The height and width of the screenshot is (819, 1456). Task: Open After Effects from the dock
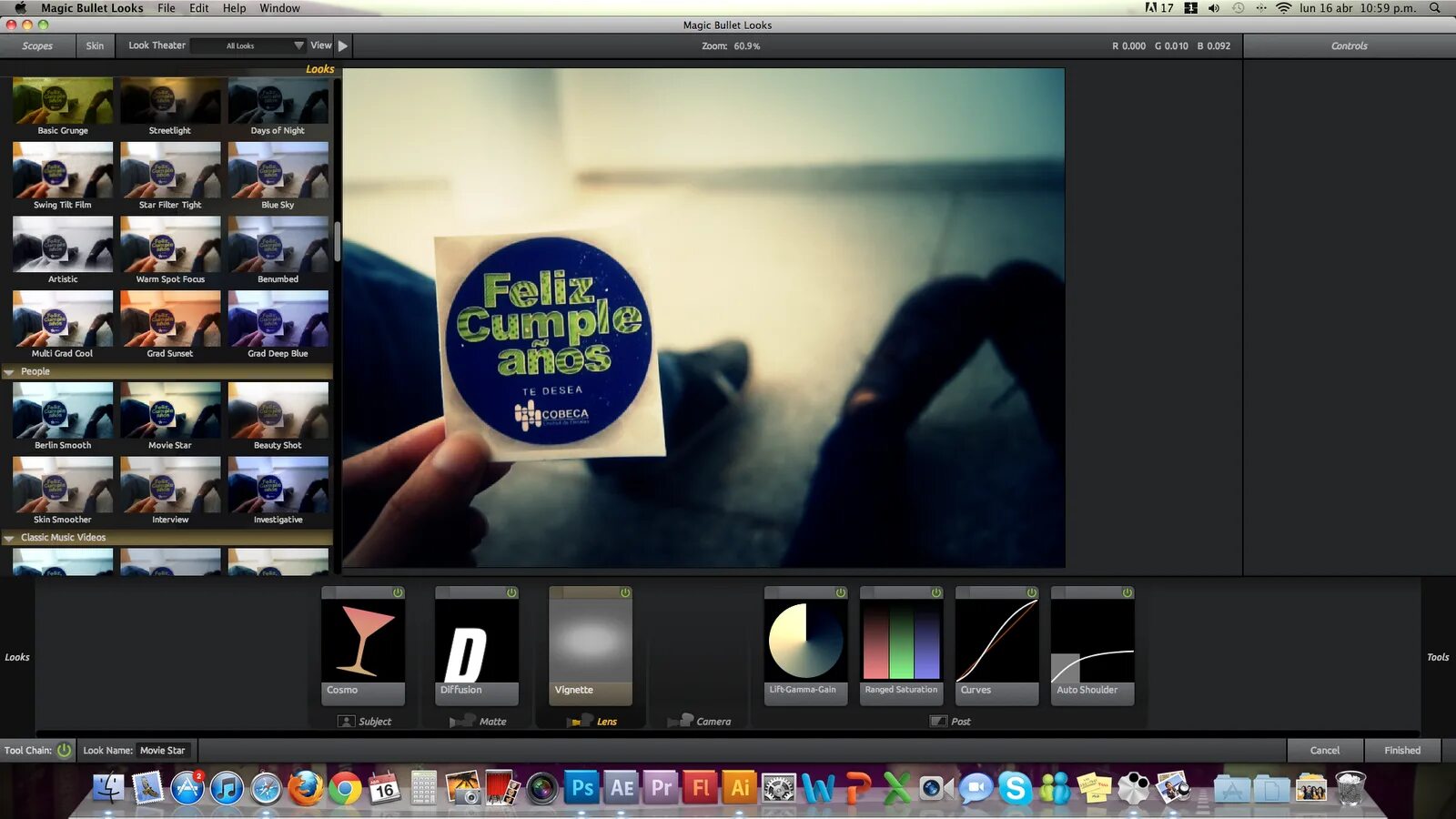[622, 787]
